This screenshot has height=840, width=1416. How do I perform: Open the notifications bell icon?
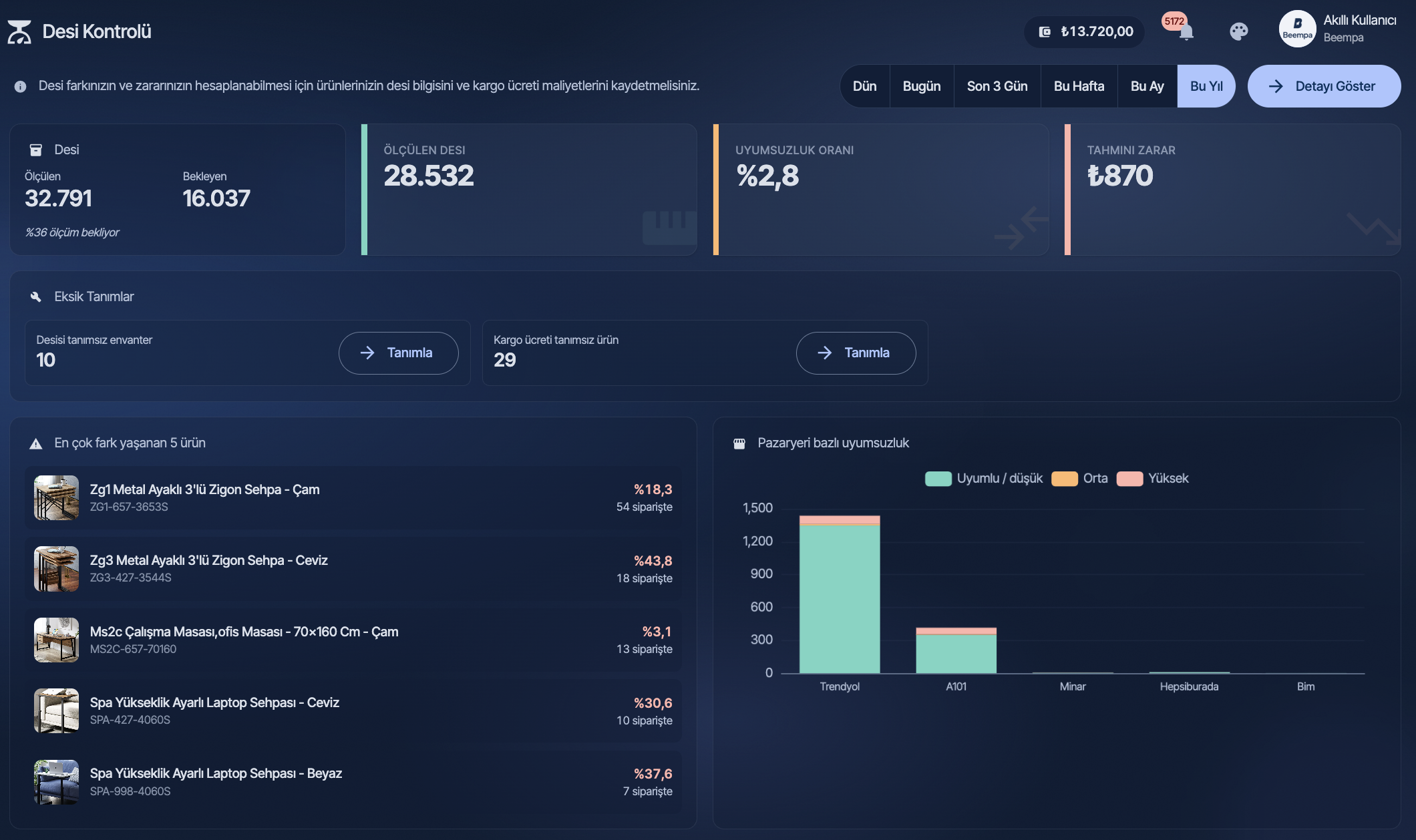pyautogui.click(x=1186, y=32)
